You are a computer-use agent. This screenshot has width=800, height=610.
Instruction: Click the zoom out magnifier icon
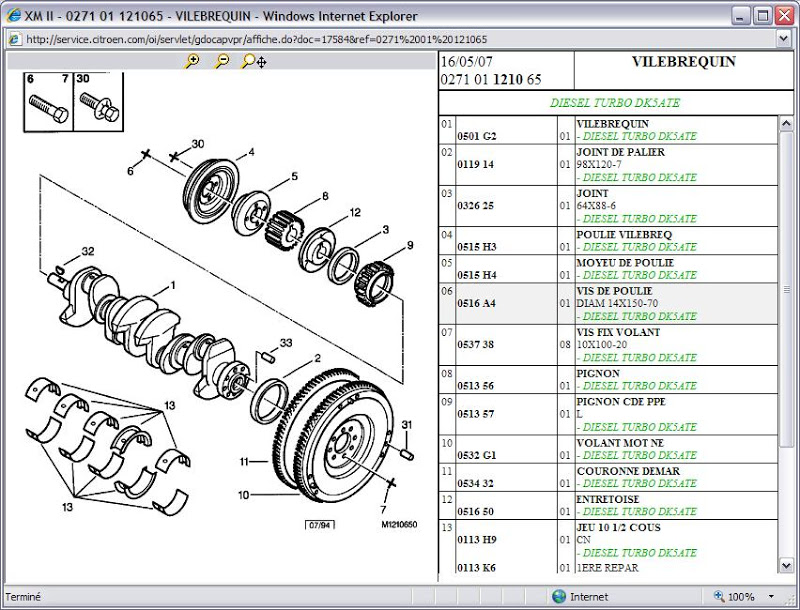tap(222, 61)
